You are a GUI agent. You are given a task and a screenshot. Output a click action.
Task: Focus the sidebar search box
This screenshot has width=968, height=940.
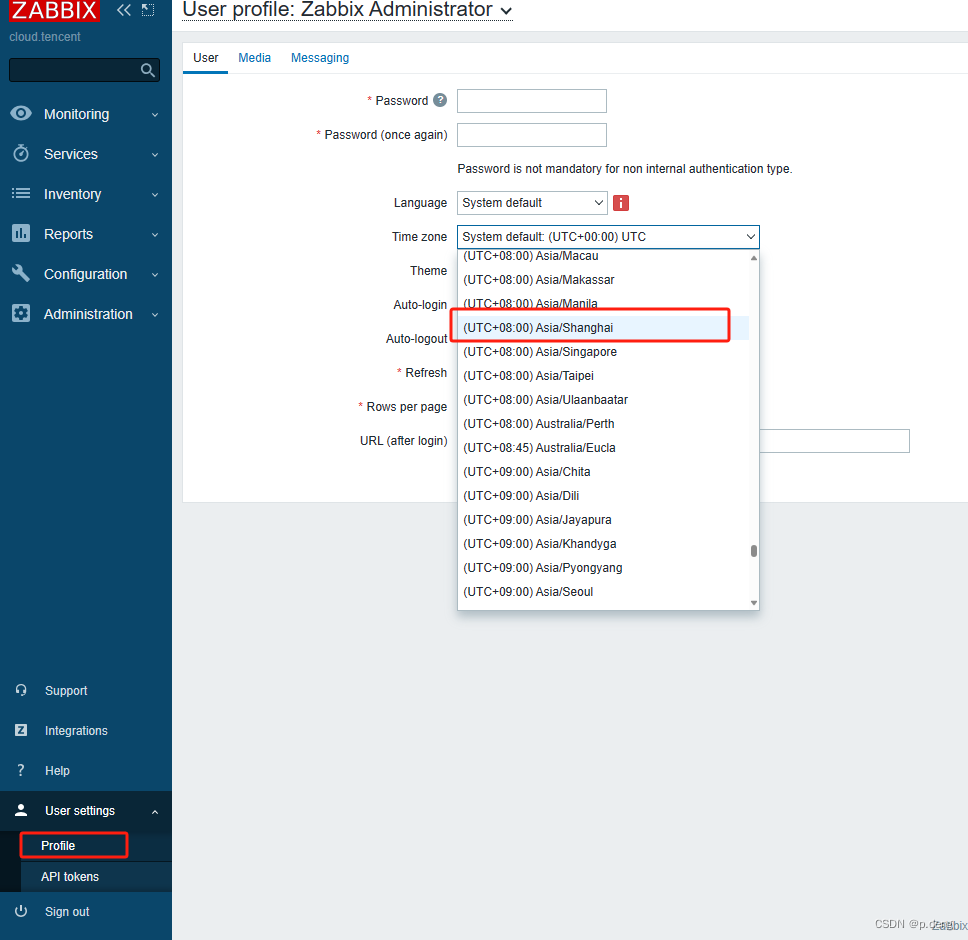point(84,70)
